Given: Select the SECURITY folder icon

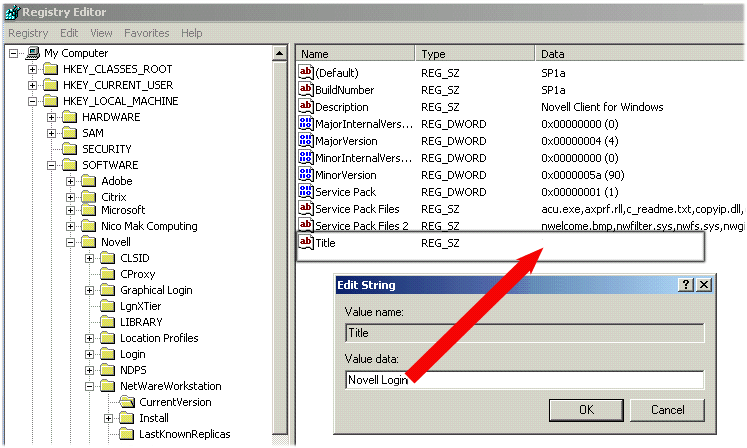Looking at the screenshot, I should click(x=70, y=149).
